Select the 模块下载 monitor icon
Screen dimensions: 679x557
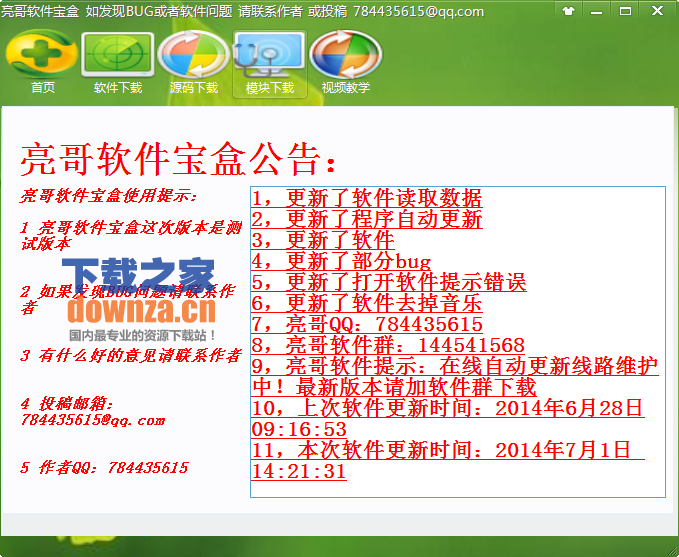pyautogui.click(x=270, y=64)
